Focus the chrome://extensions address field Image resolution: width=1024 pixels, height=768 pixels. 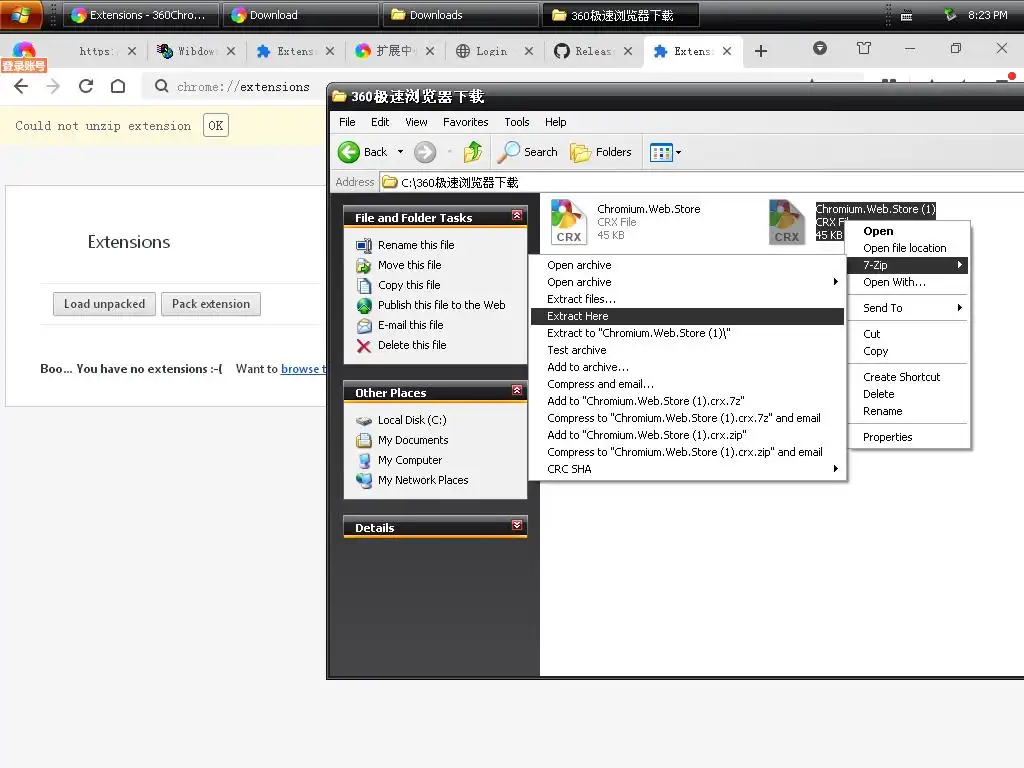(243, 87)
